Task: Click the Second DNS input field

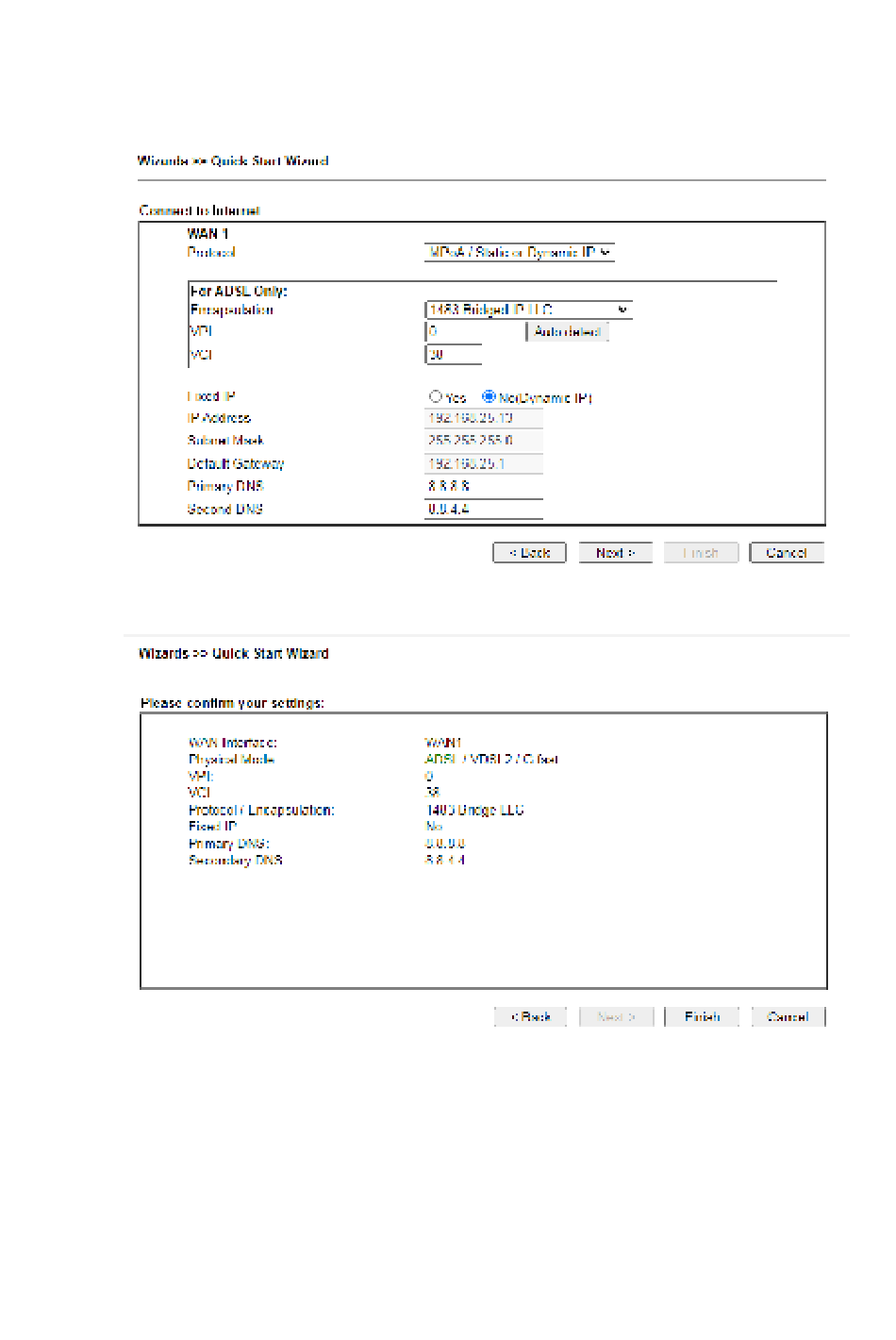Action: click(484, 509)
